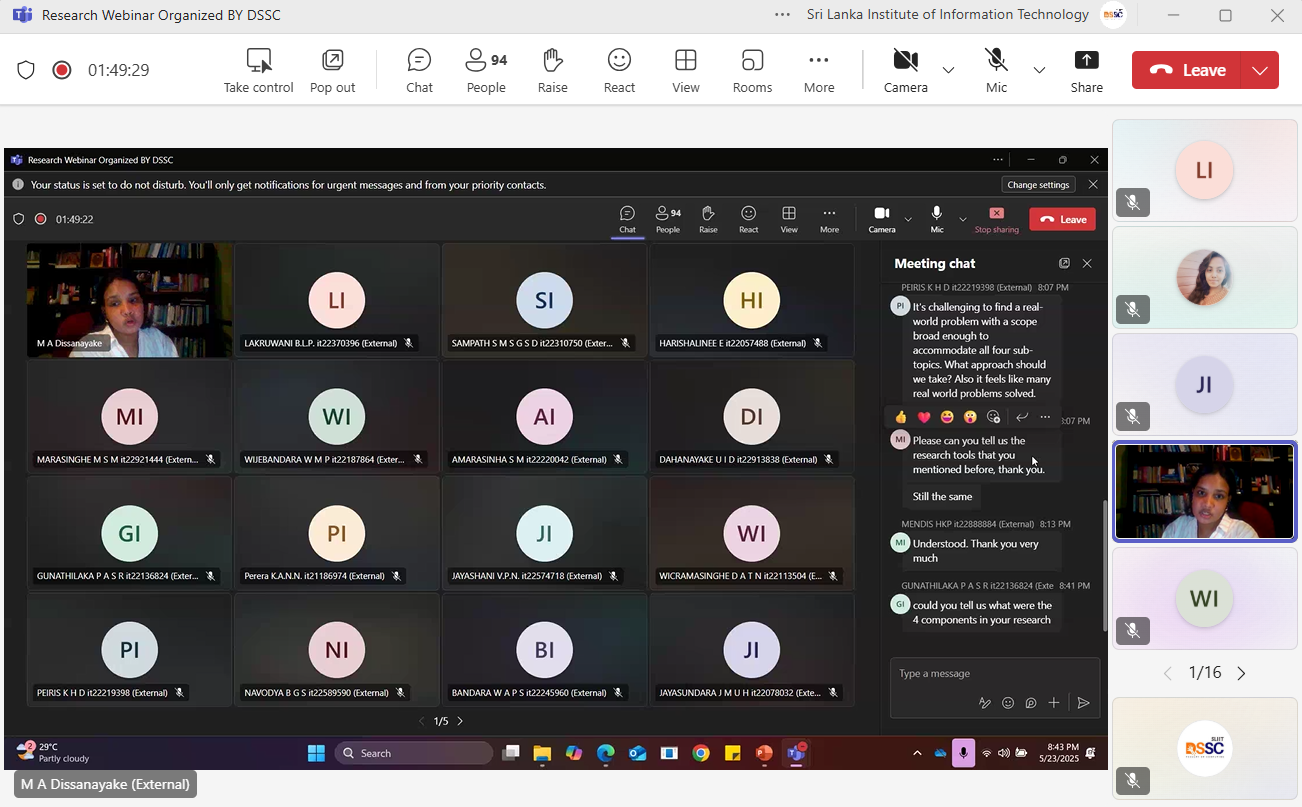Open the dropdown next to Leave
Image resolution: width=1302 pixels, height=807 pixels.
point(1259,70)
